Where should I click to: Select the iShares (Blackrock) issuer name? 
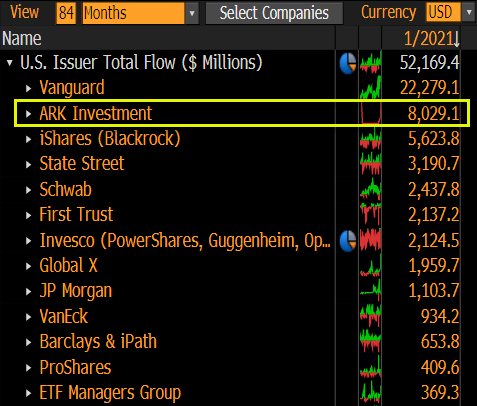(x=110, y=138)
